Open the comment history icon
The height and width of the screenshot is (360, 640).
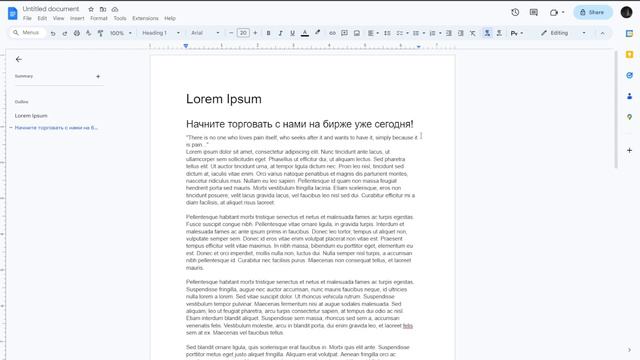click(533, 12)
